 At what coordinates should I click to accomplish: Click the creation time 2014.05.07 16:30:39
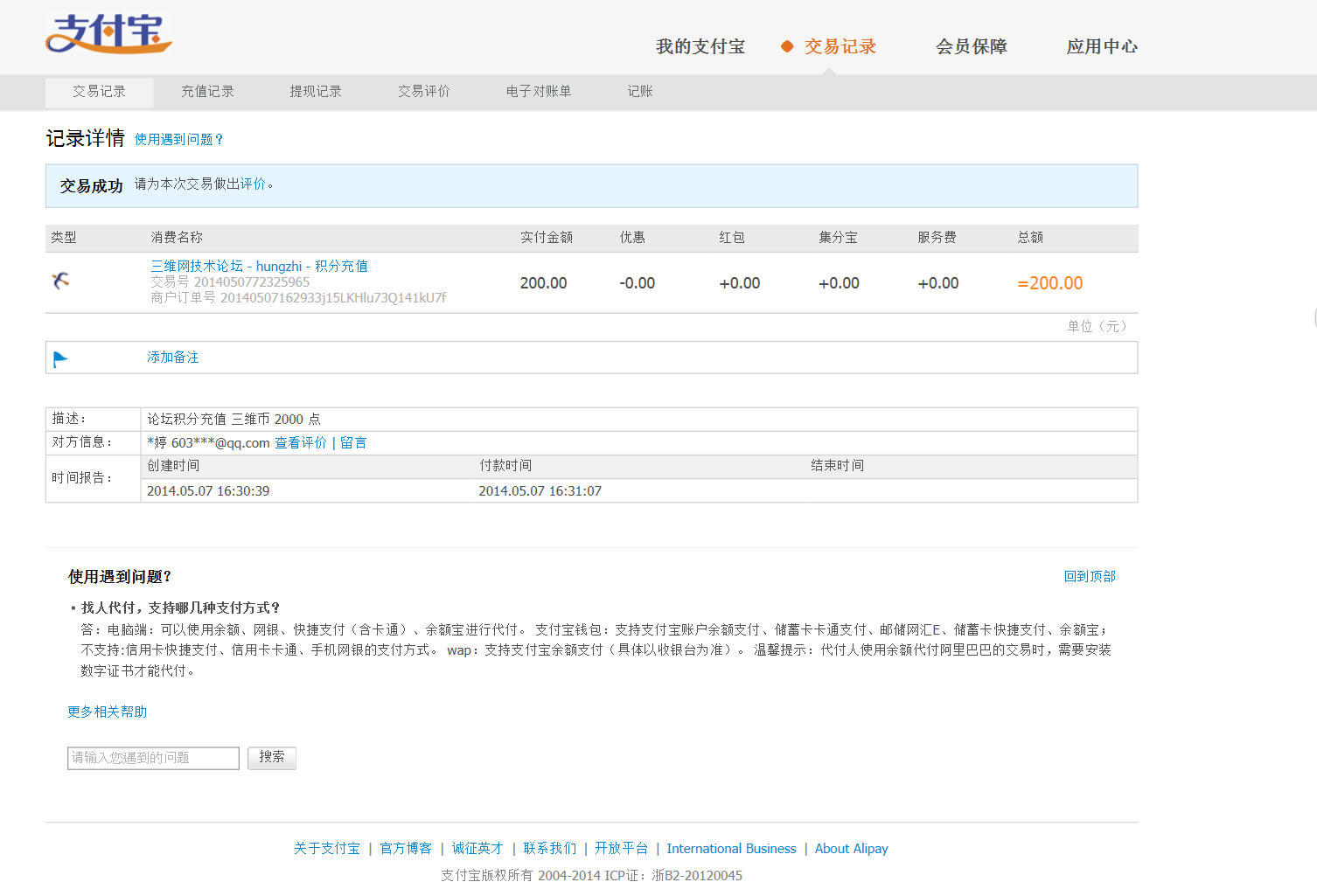(x=208, y=491)
